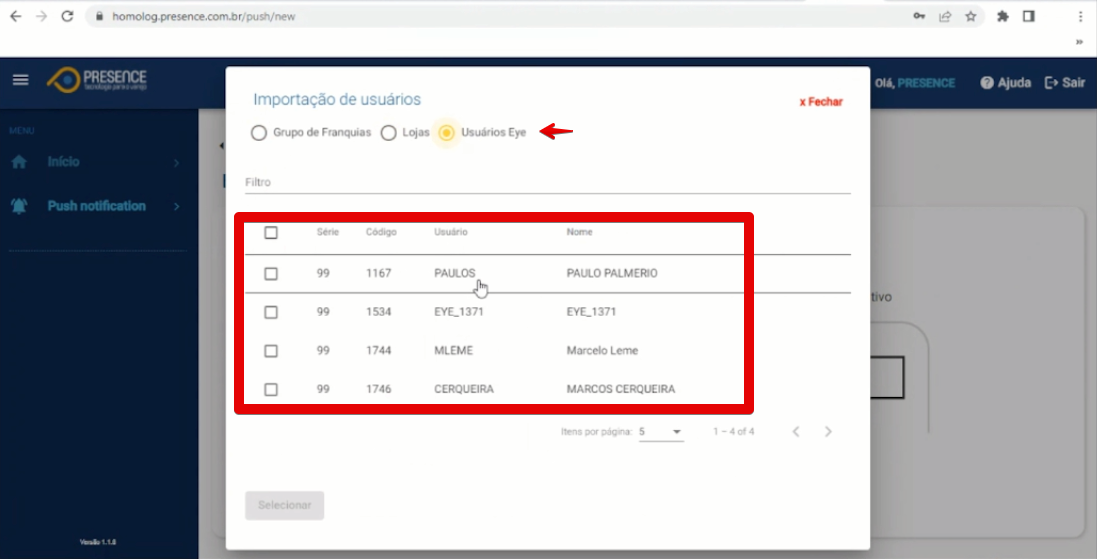Share this page icon

(945, 16)
